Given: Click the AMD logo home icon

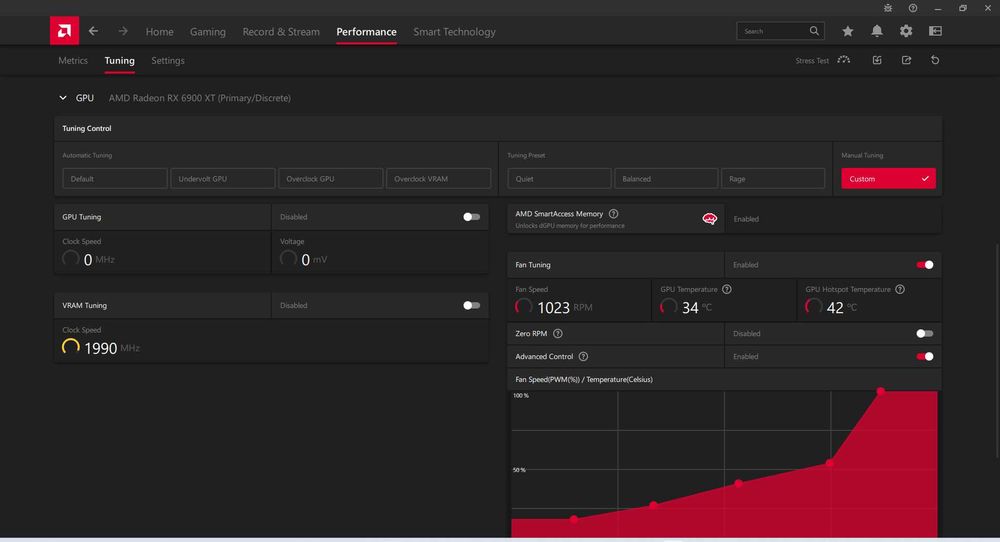Looking at the screenshot, I should coord(64,31).
